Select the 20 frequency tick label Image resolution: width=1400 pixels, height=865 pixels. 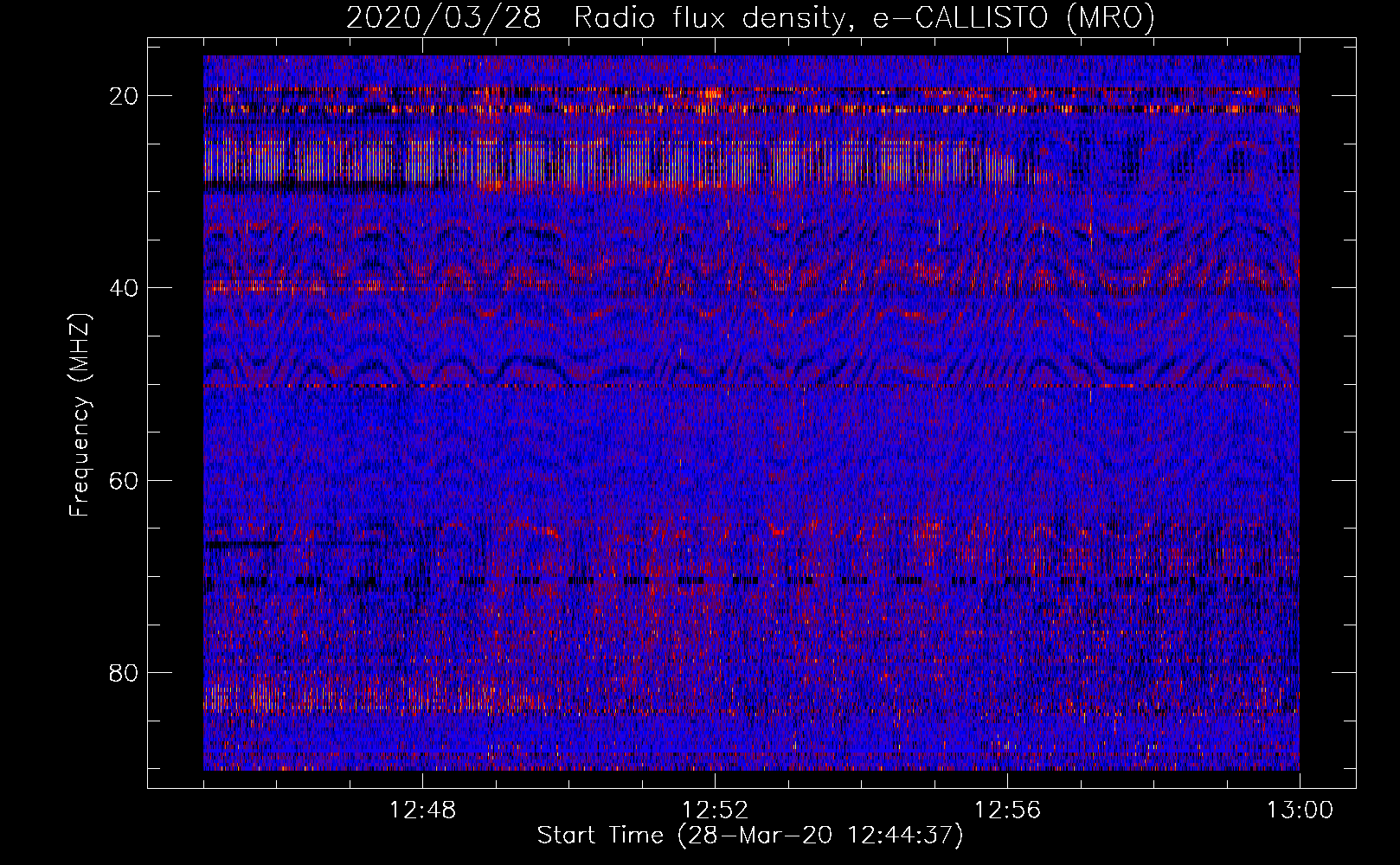[x=125, y=96]
